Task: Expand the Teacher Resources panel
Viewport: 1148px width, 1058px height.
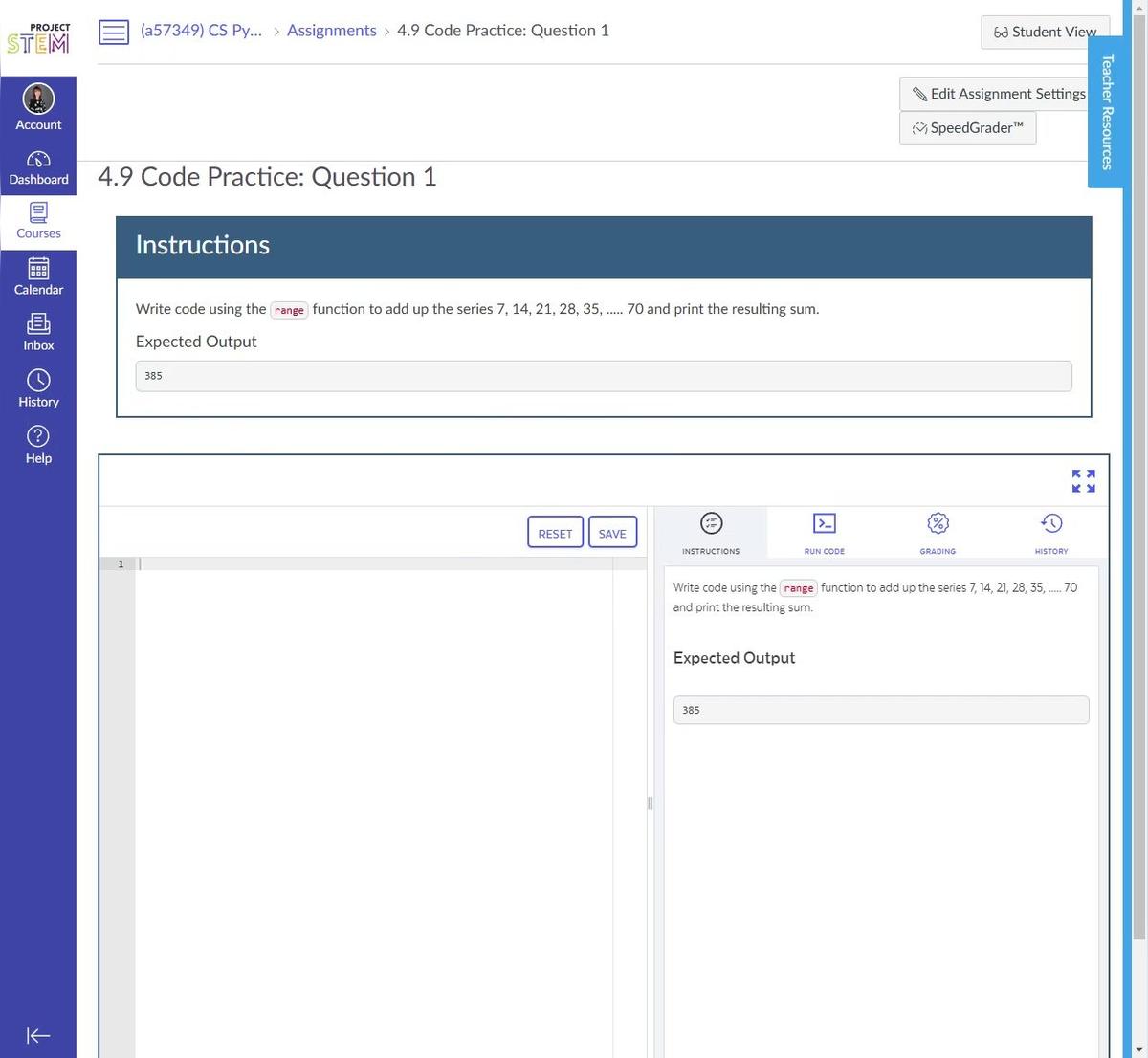Action: pos(1106,110)
